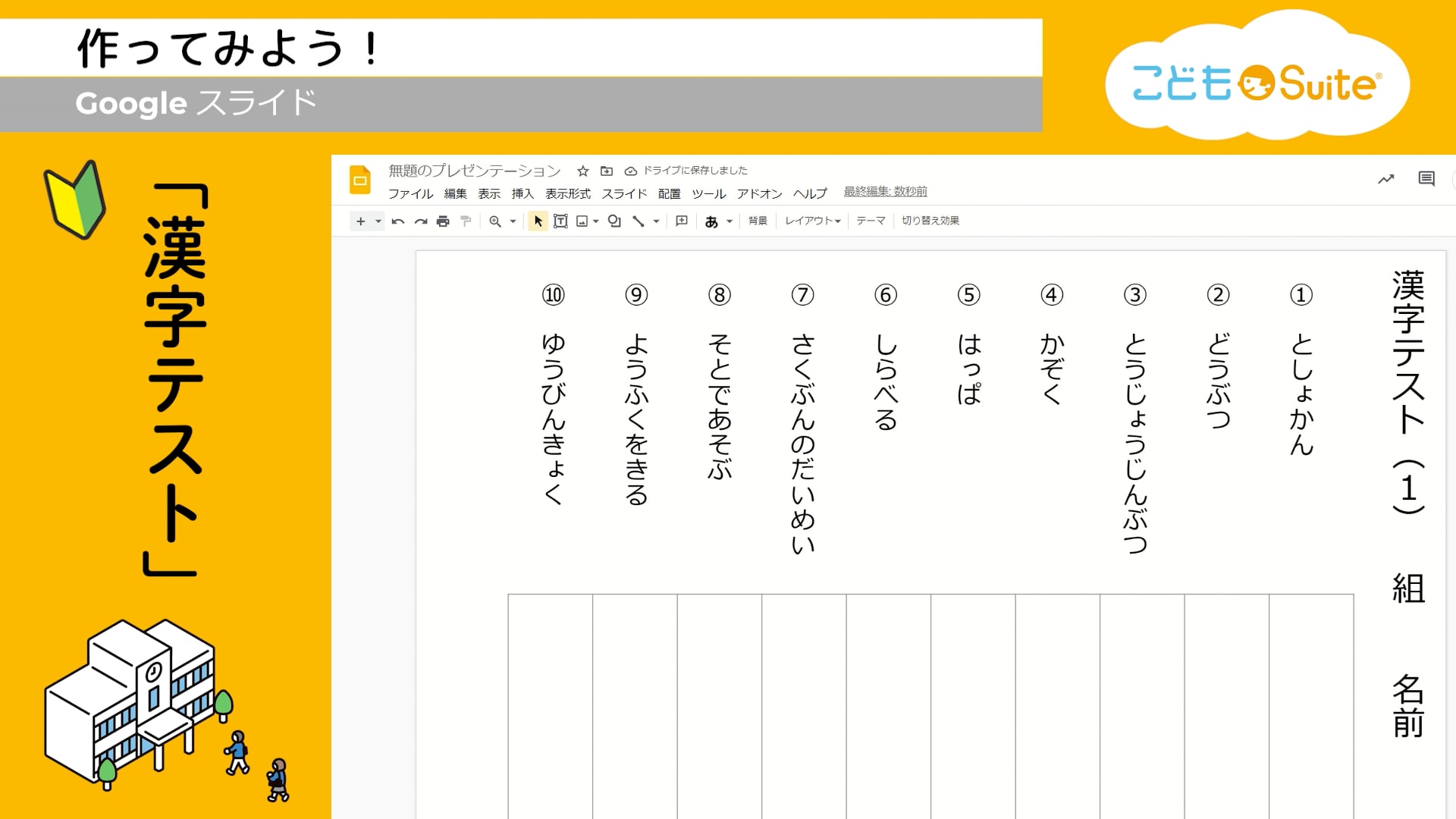Click the add comment icon
This screenshot has width=1456, height=819.
(x=682, y=221)
